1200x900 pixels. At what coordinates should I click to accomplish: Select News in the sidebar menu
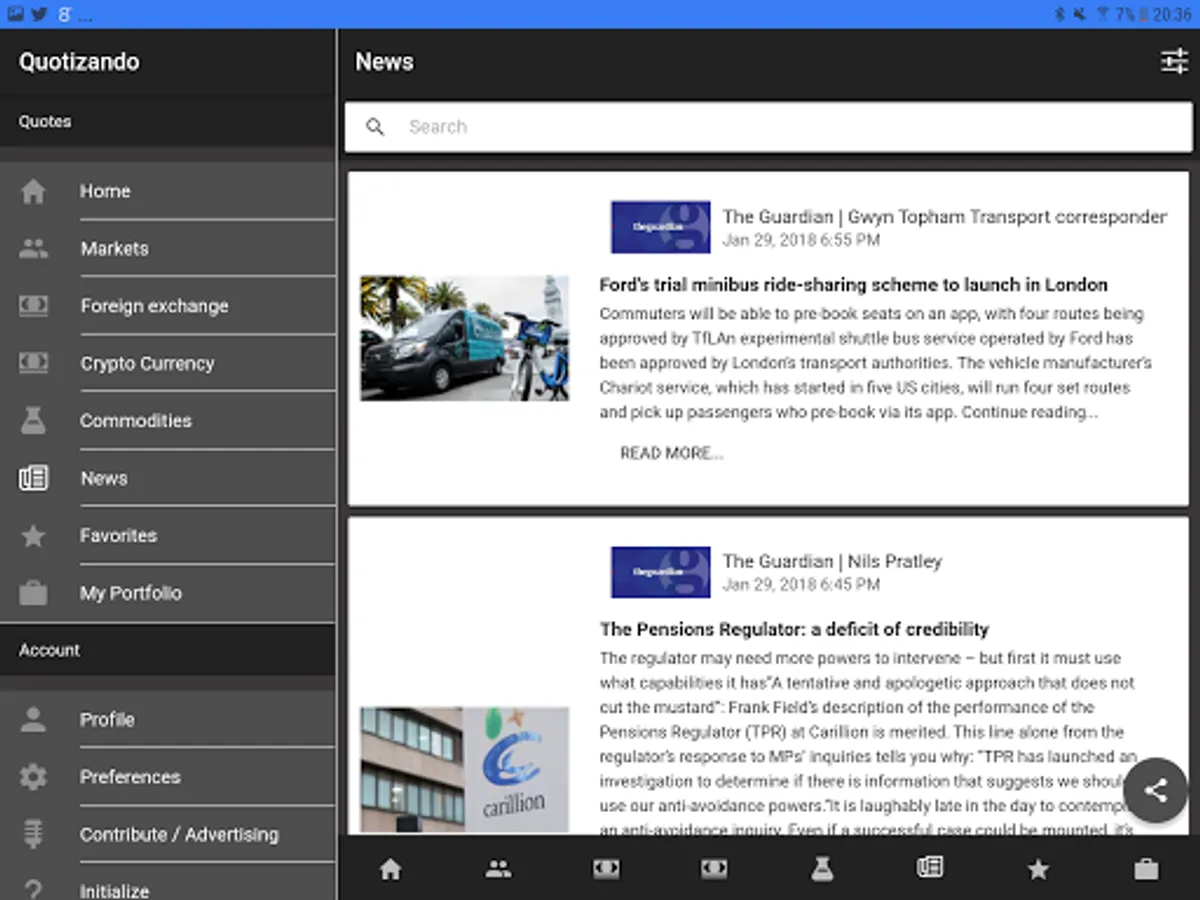168,478
